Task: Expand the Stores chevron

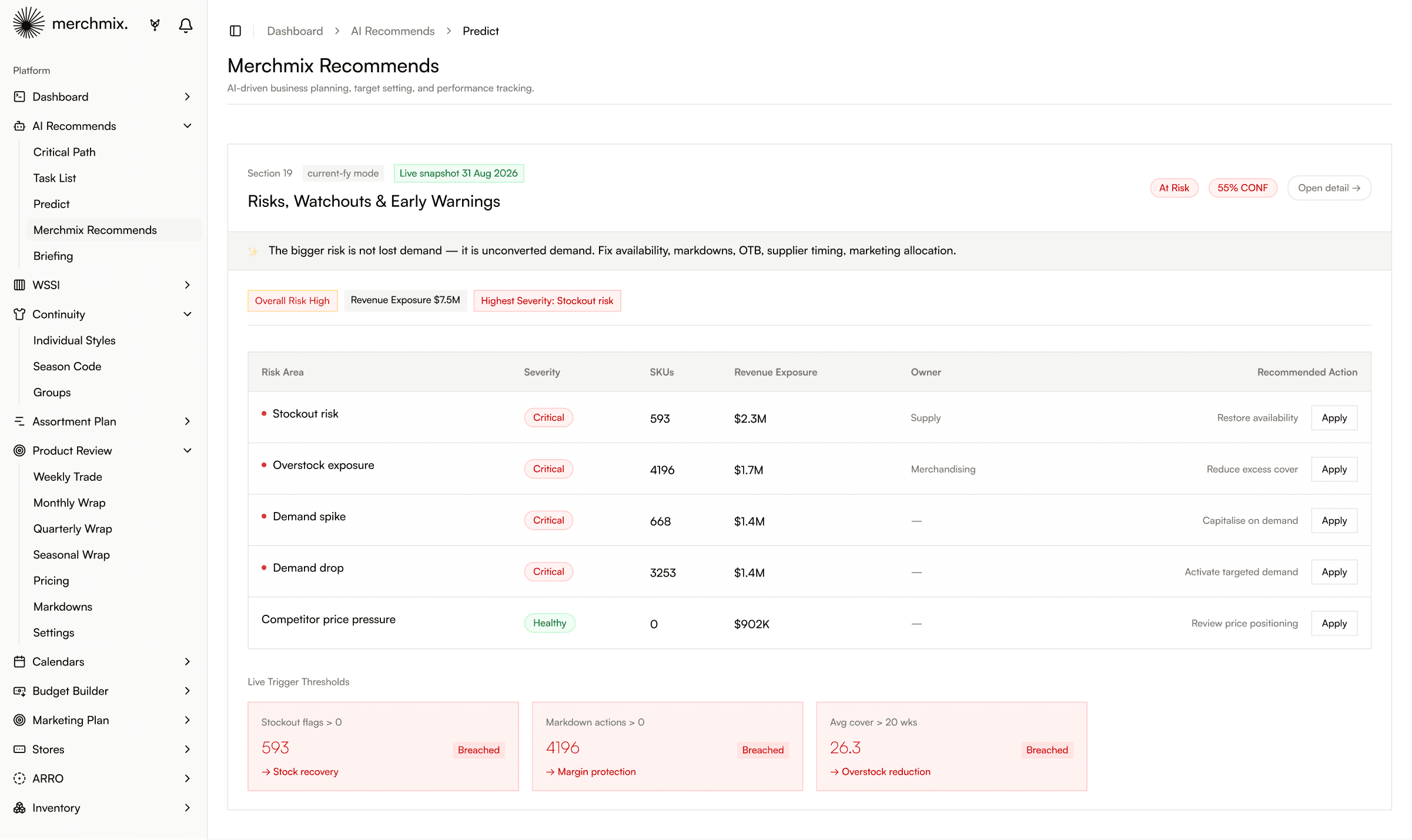Action: (188, 749)
